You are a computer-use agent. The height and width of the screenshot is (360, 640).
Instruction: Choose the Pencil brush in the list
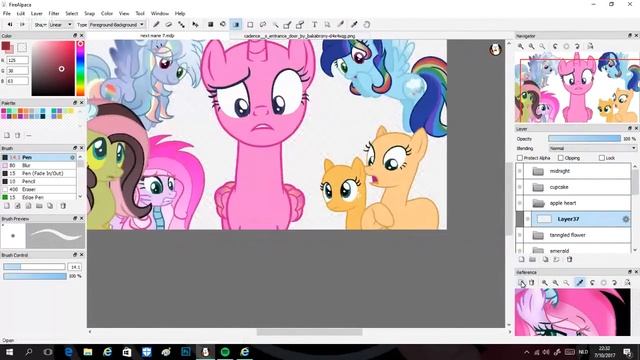click(38, 181)
